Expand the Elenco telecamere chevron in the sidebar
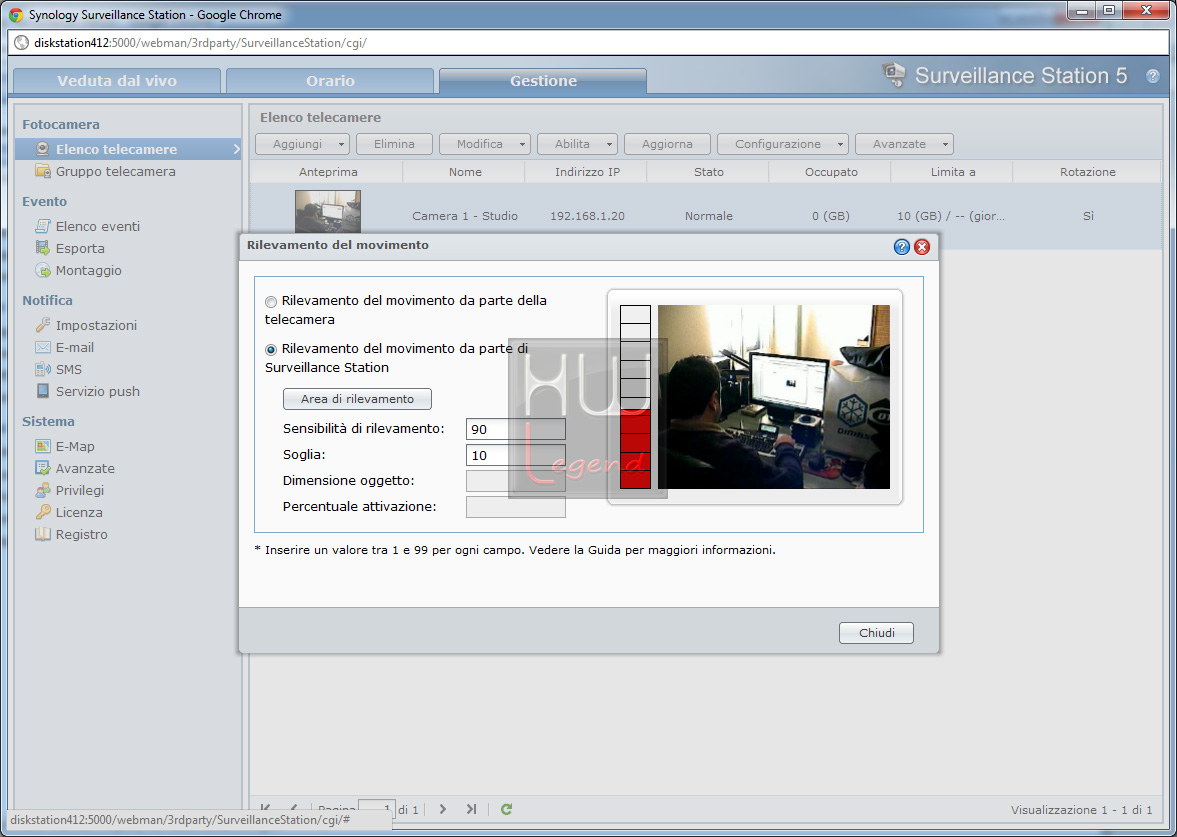This screenshot has height=837, width=1177. tap(236, 149)
